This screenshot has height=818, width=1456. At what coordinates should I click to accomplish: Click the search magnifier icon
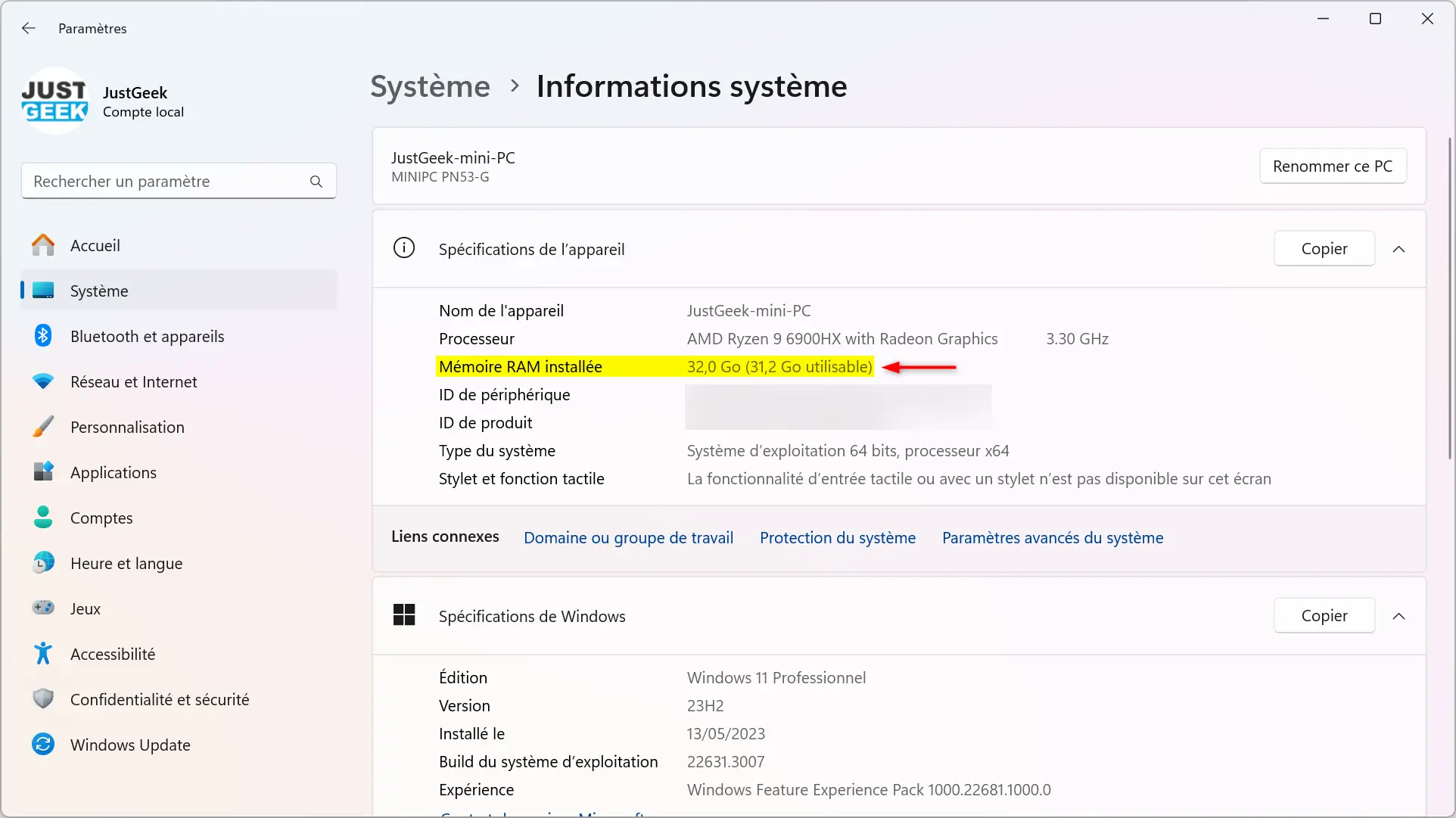click(x=316, y=182)
